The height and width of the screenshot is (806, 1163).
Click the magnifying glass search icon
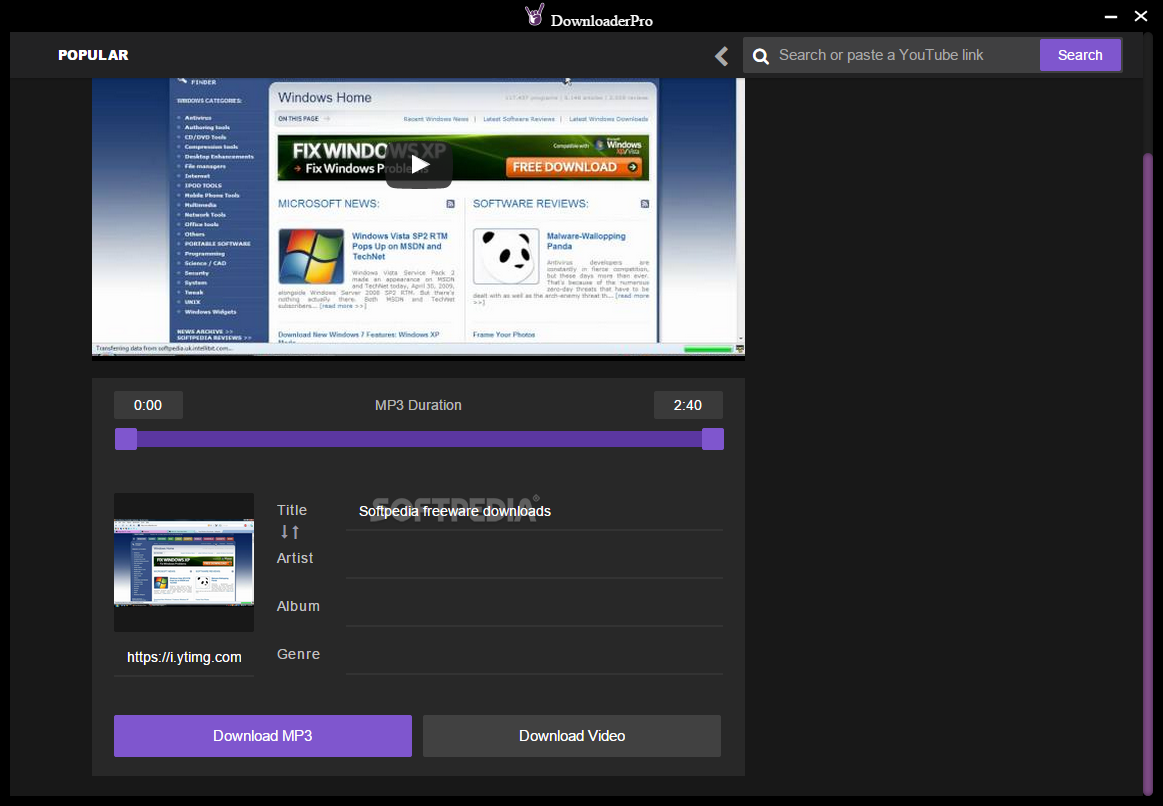pyautogui.click(x=760, y=56)
